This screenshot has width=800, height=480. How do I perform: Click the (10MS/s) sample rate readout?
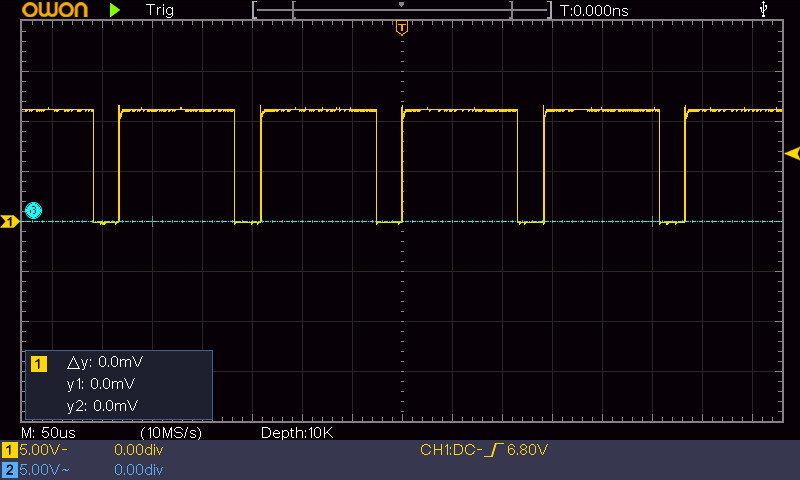(x=171, y=433)
